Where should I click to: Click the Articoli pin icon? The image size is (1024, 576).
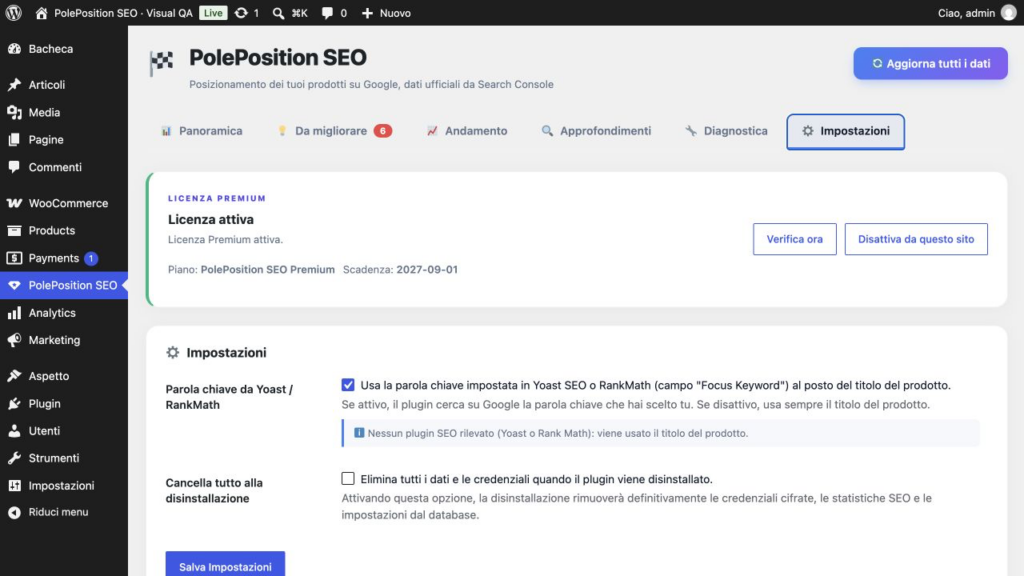(14, 85)
